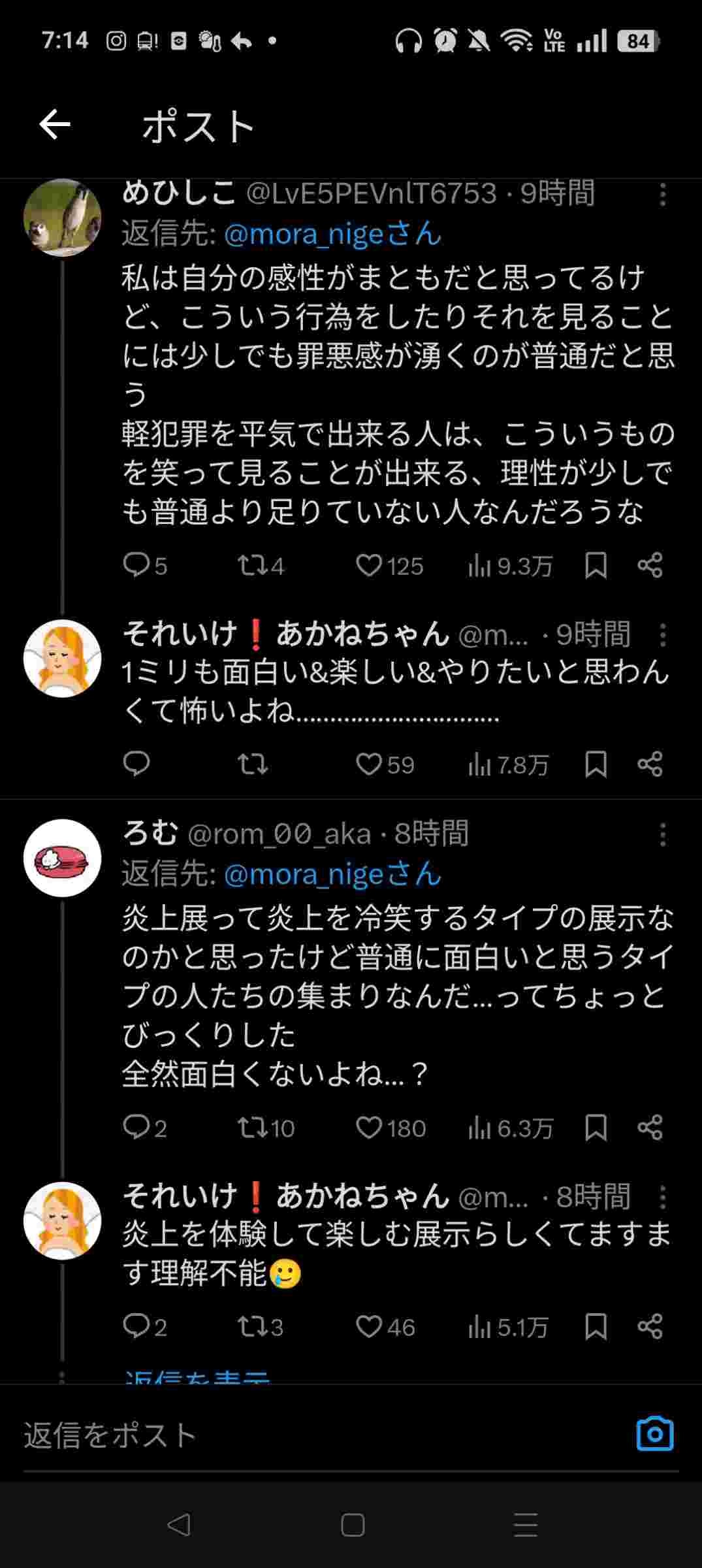Share めひしこ's reply

pos(650,566)
